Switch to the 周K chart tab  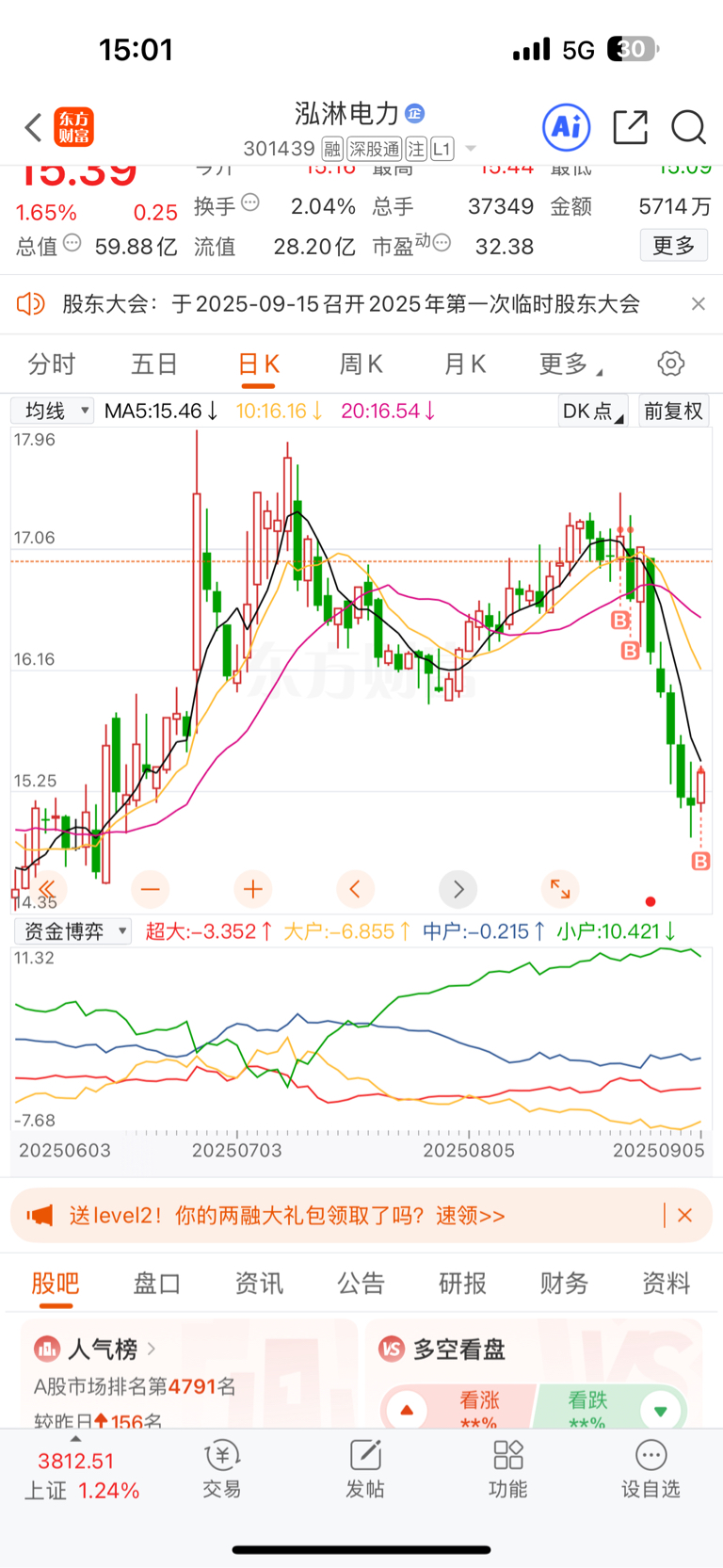point(361,364)
